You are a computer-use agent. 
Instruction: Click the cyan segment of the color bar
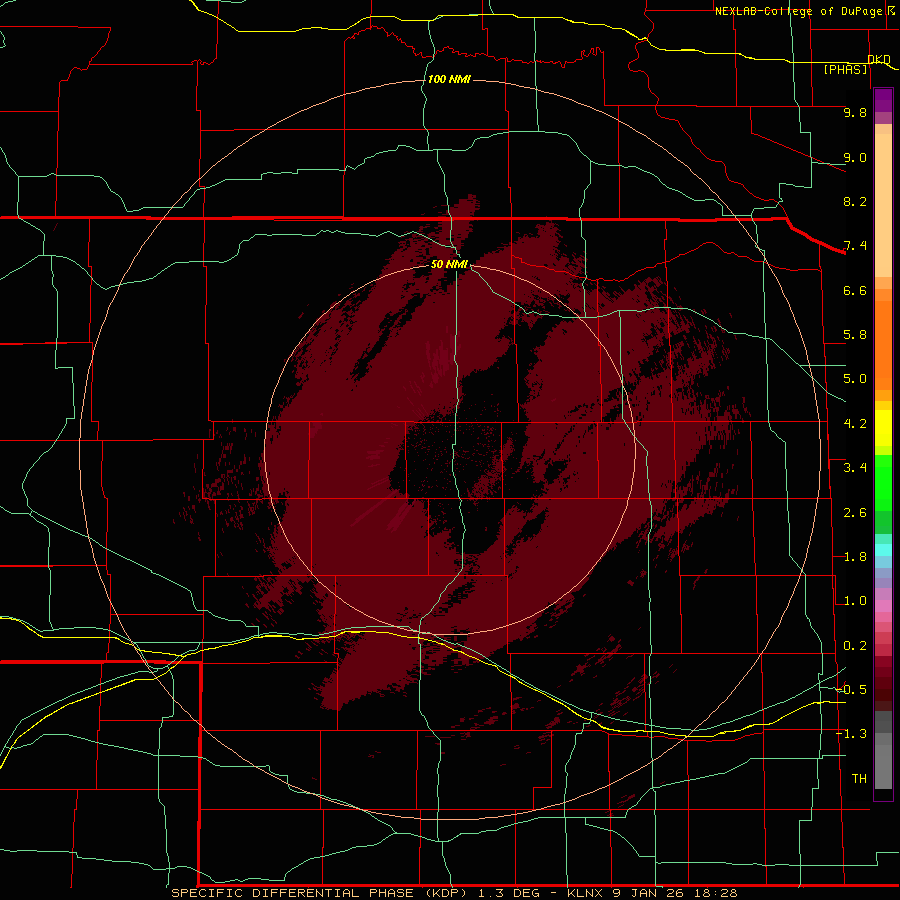tap(883, 550)
